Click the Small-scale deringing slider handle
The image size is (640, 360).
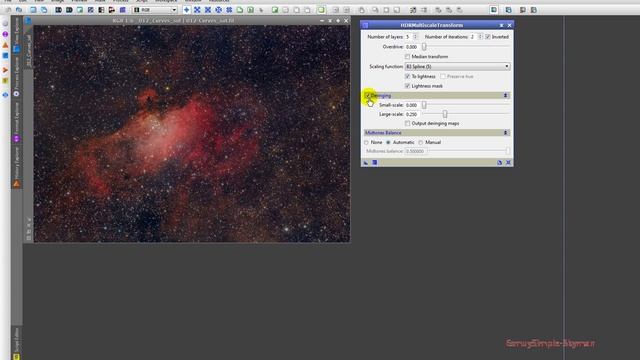424,105
